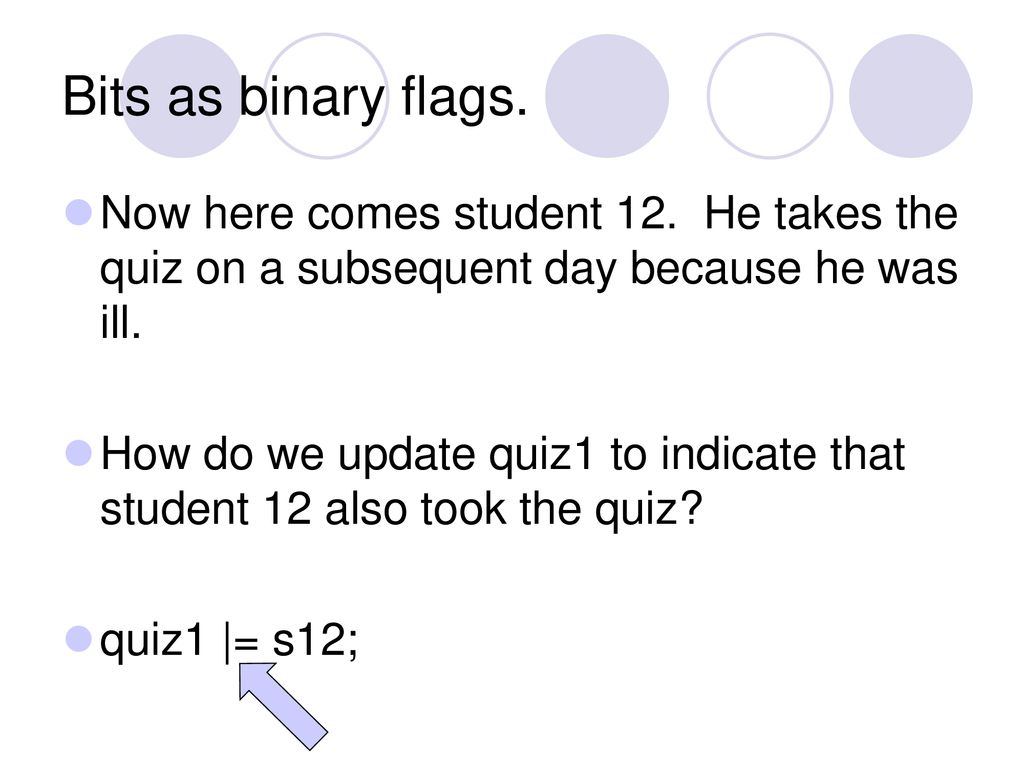Click the word 'quiz1' in code line

point(152,642)
